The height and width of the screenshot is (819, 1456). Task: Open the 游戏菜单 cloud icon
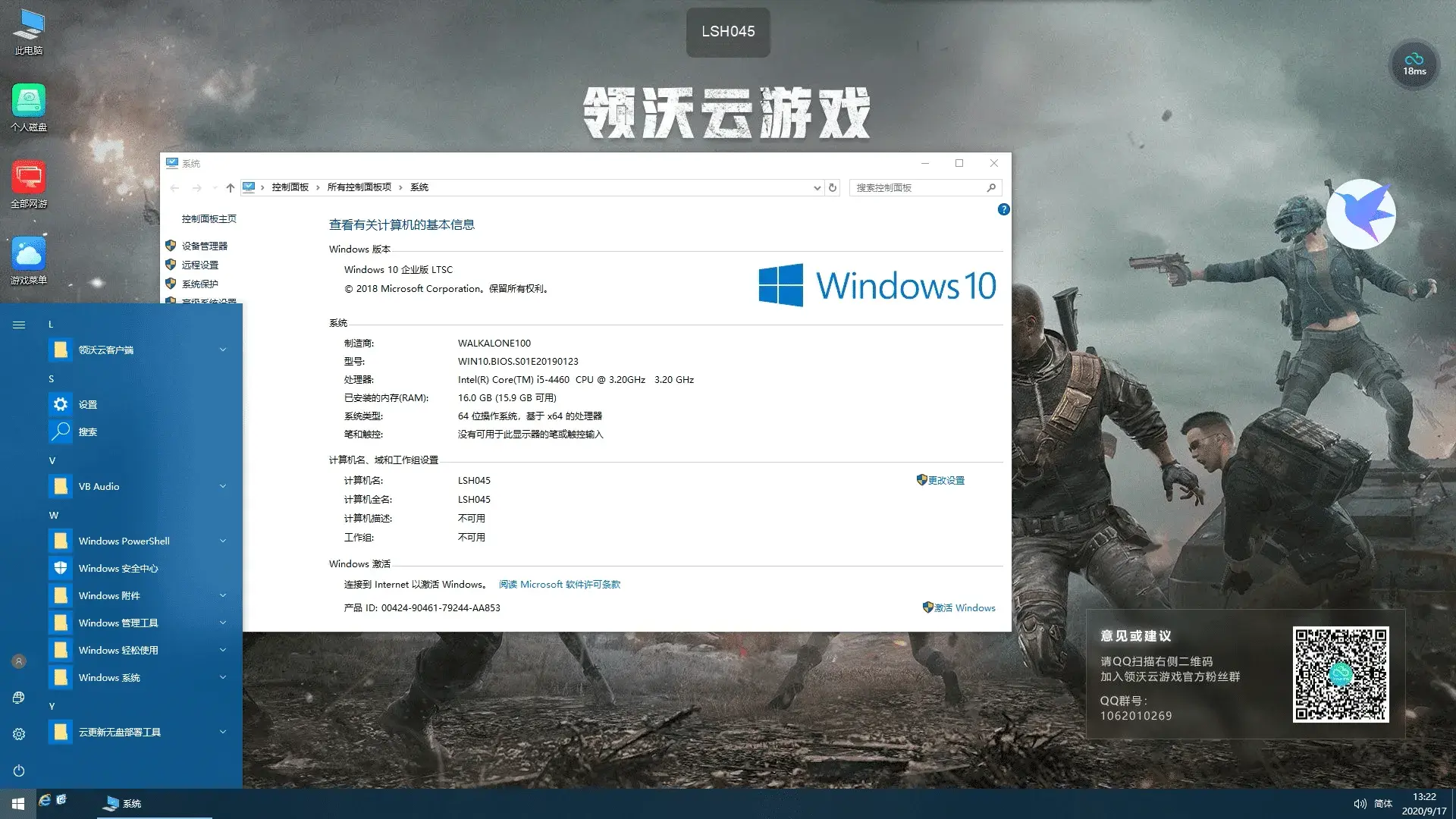pyautogui.click(x=29, y=260)
